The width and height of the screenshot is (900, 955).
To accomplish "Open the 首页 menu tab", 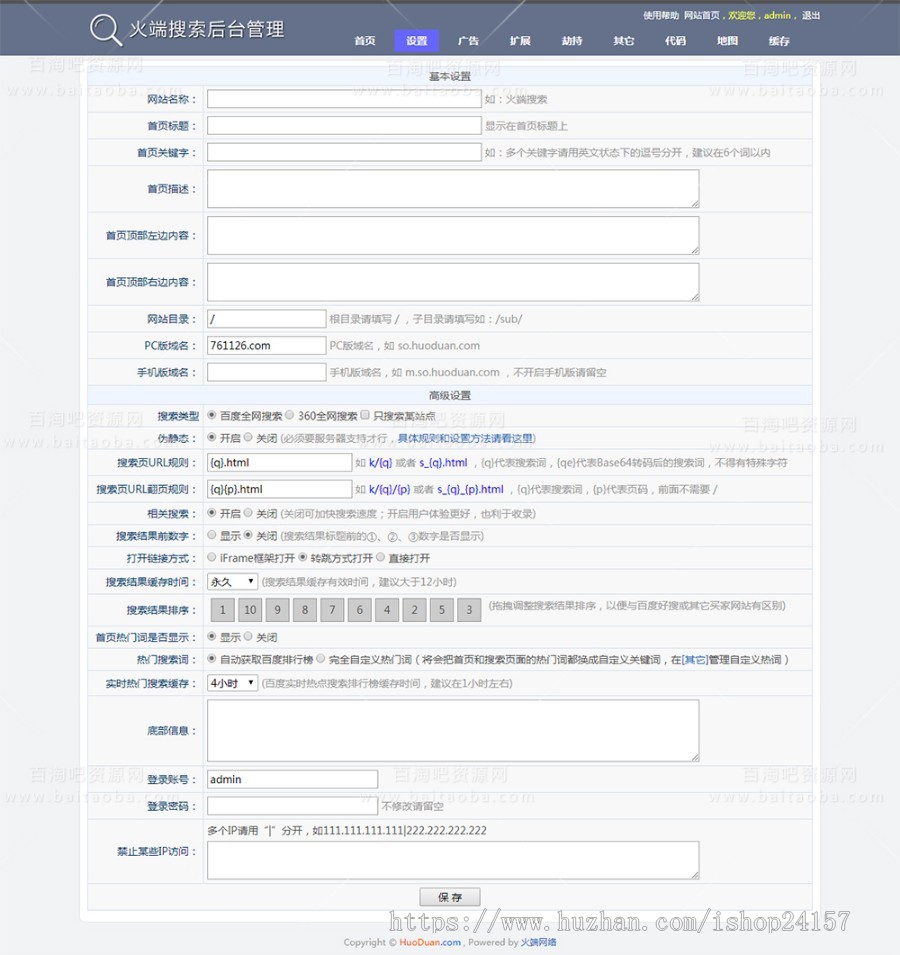I will tap(365, 41).
